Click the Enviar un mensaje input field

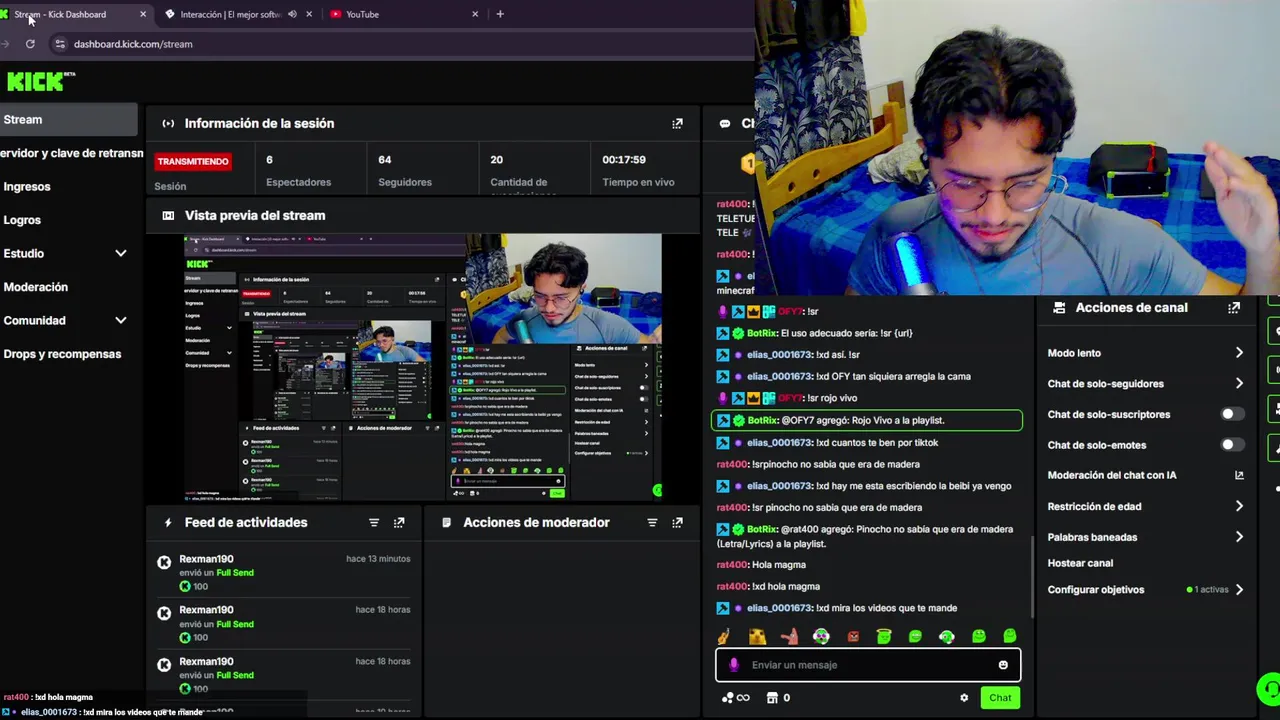tap(868, 665)
